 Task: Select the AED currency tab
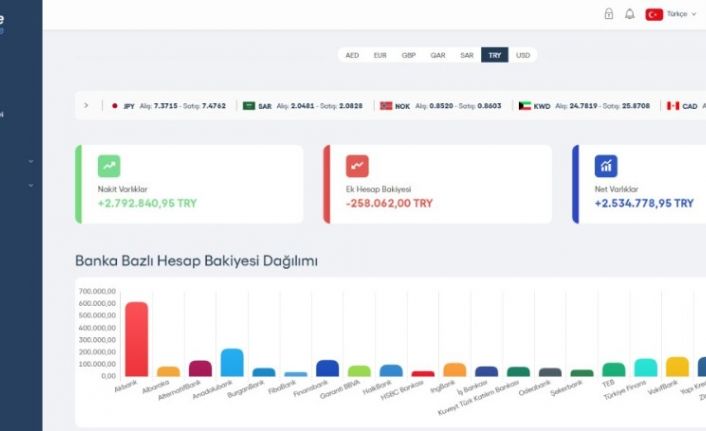point(352,55)
